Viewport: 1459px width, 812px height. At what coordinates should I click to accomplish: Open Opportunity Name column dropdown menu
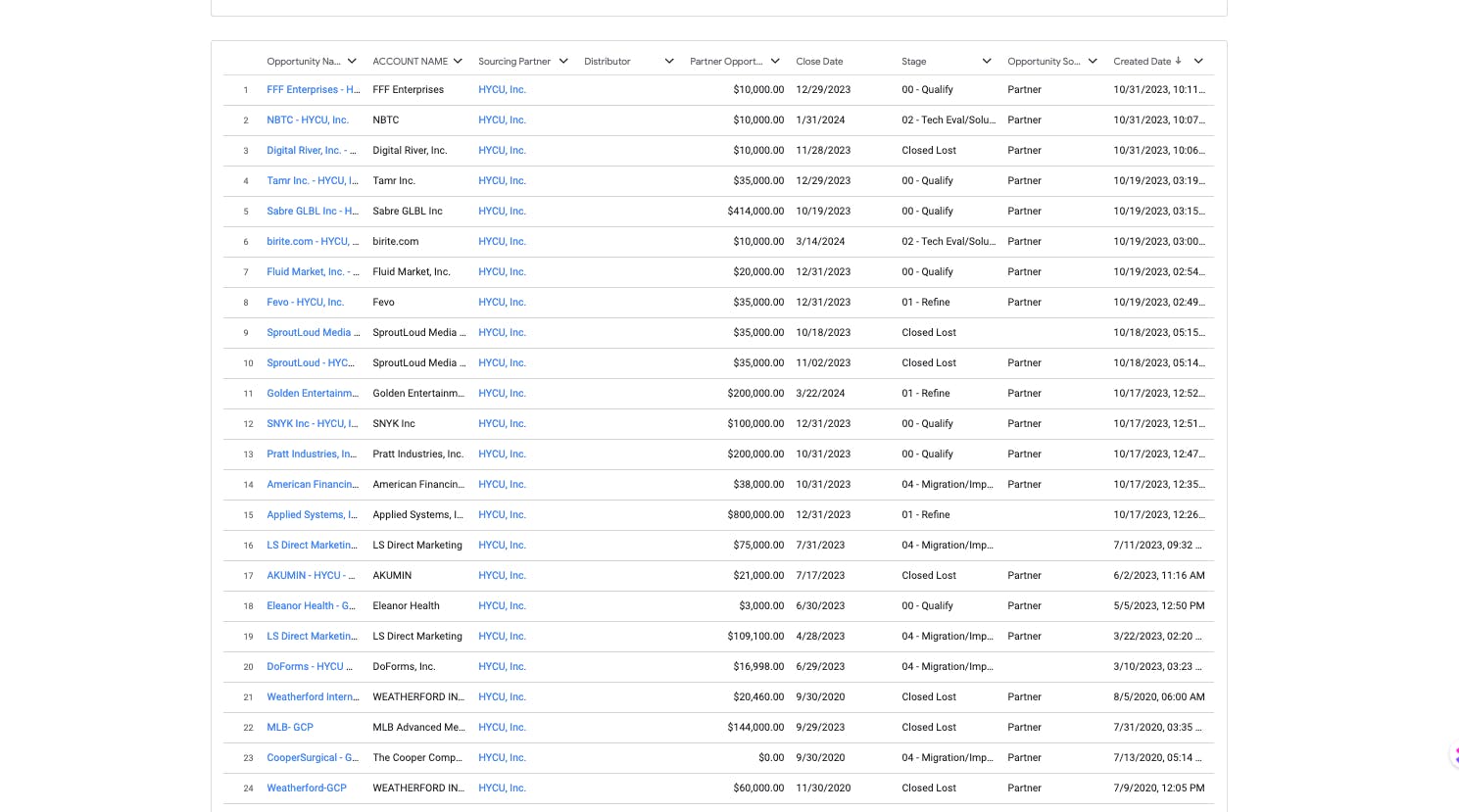(352, 61)
